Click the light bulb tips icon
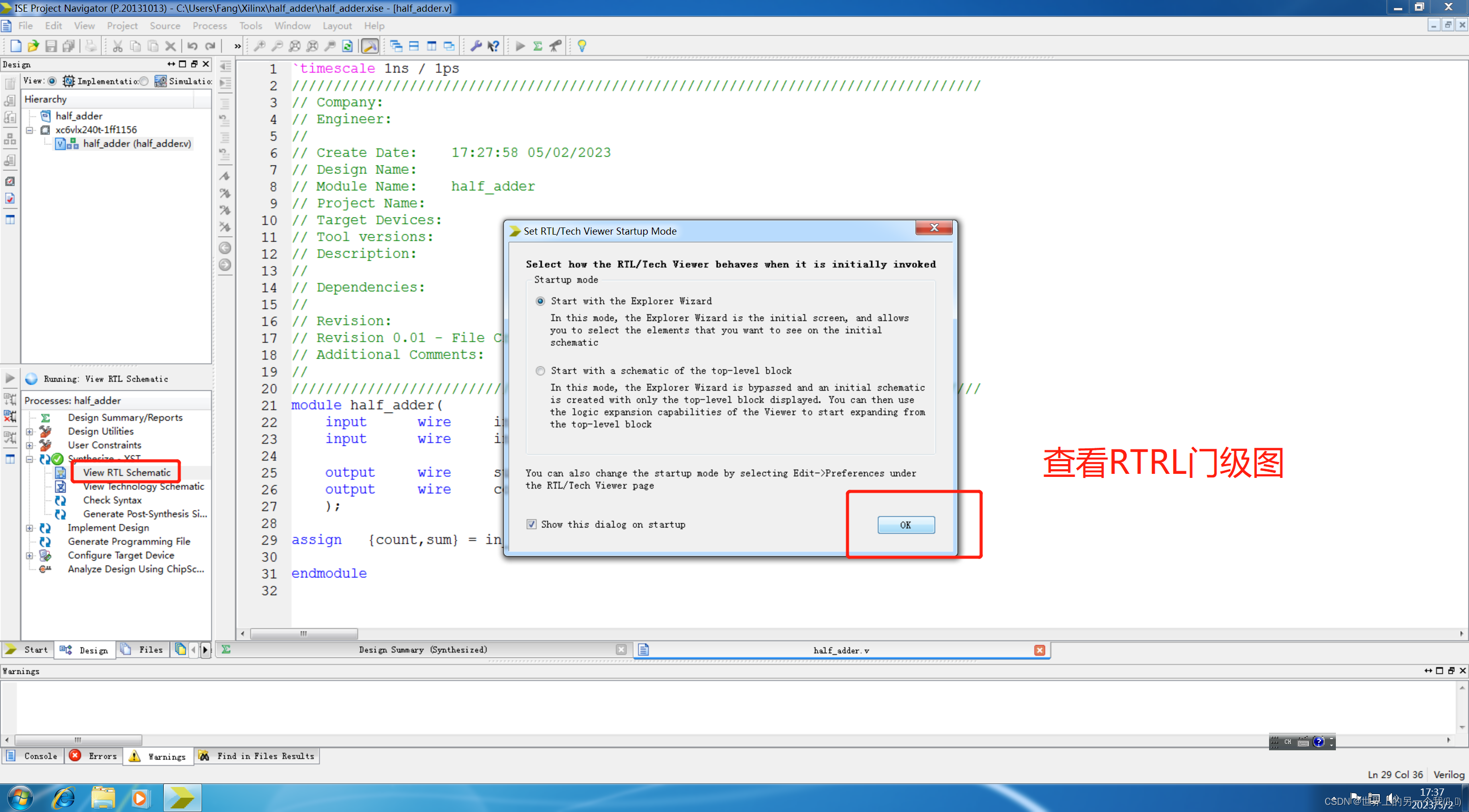This screenshot has height=812, width=1469. [x=581, y=46]
